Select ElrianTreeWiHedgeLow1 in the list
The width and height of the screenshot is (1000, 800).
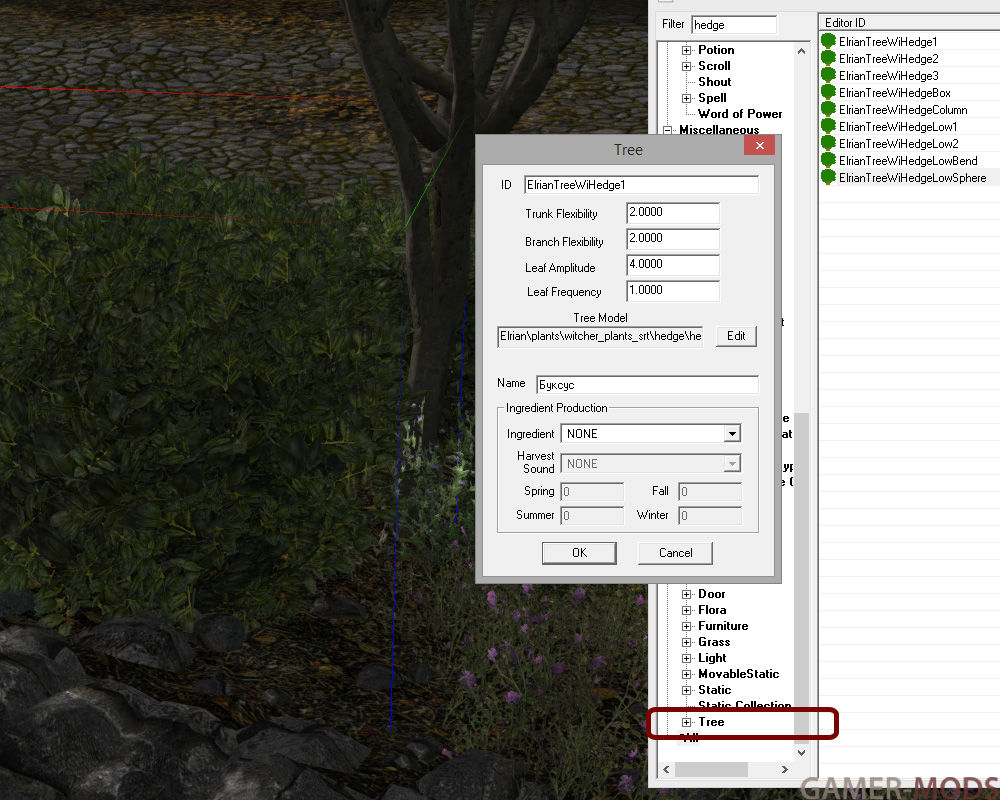coord(898,127)
